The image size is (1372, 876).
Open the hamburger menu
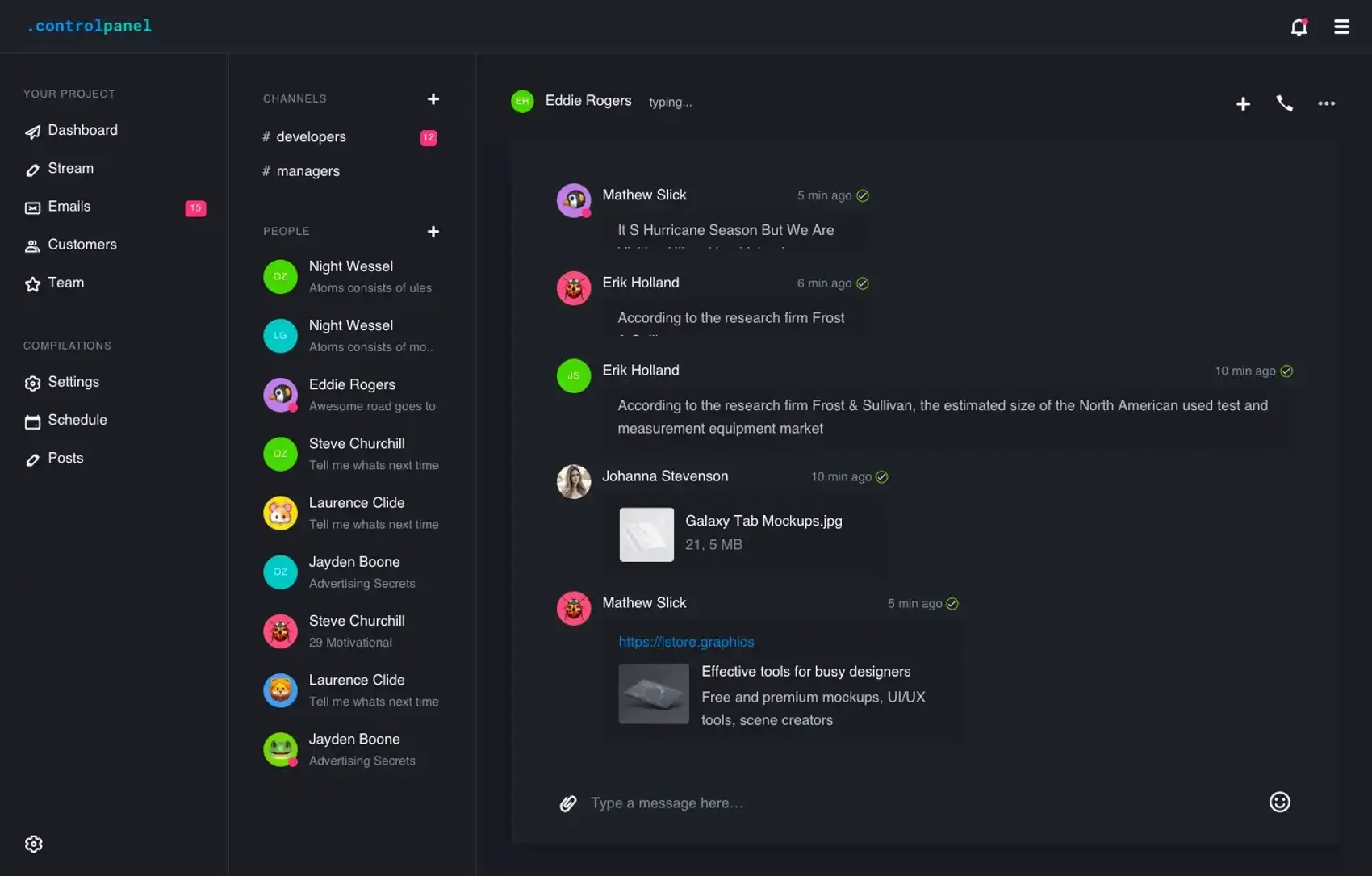1341,27
